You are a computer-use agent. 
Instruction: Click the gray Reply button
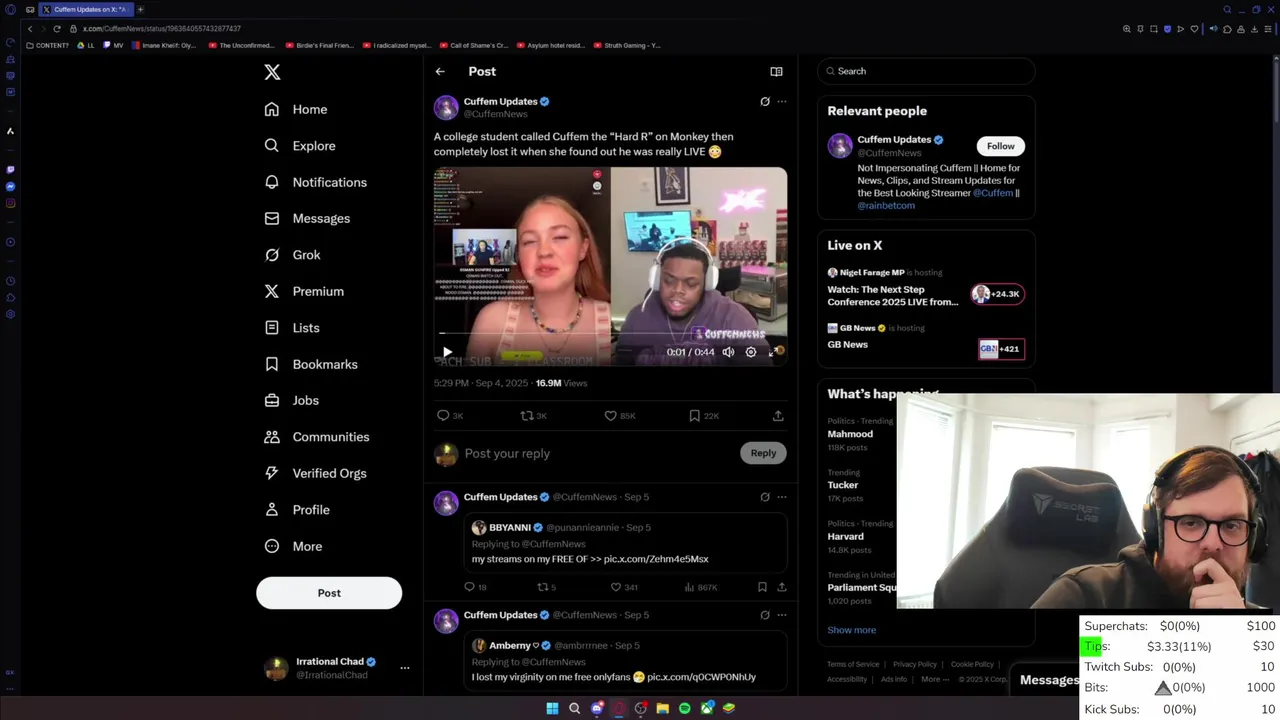763,453
